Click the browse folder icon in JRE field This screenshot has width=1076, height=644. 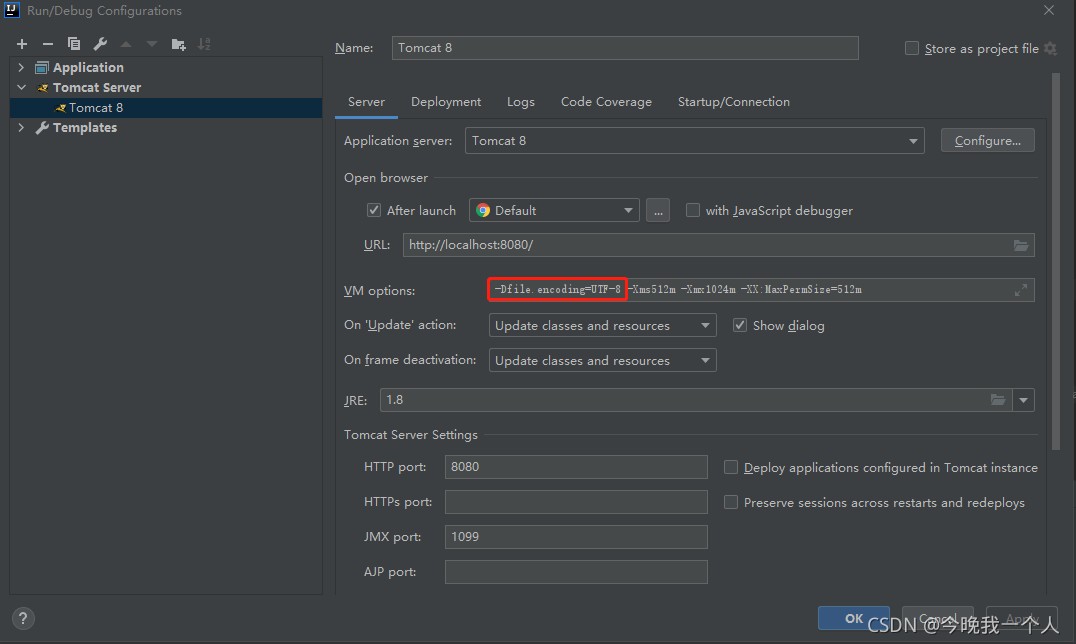pos(997,400)
